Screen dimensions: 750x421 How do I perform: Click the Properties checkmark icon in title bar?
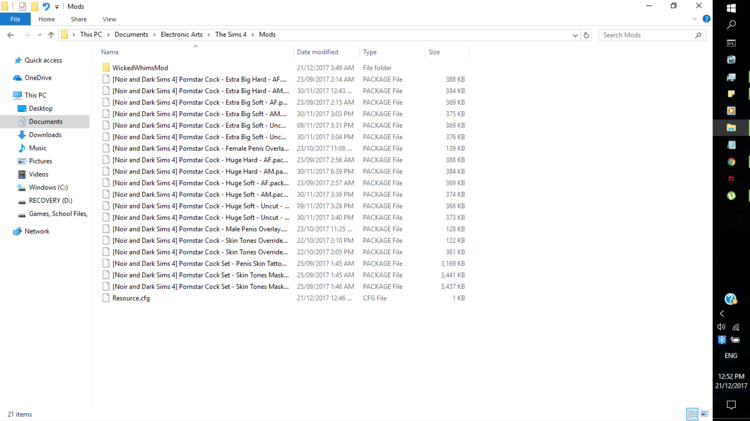pyautogui.click(x=22, y=6)
